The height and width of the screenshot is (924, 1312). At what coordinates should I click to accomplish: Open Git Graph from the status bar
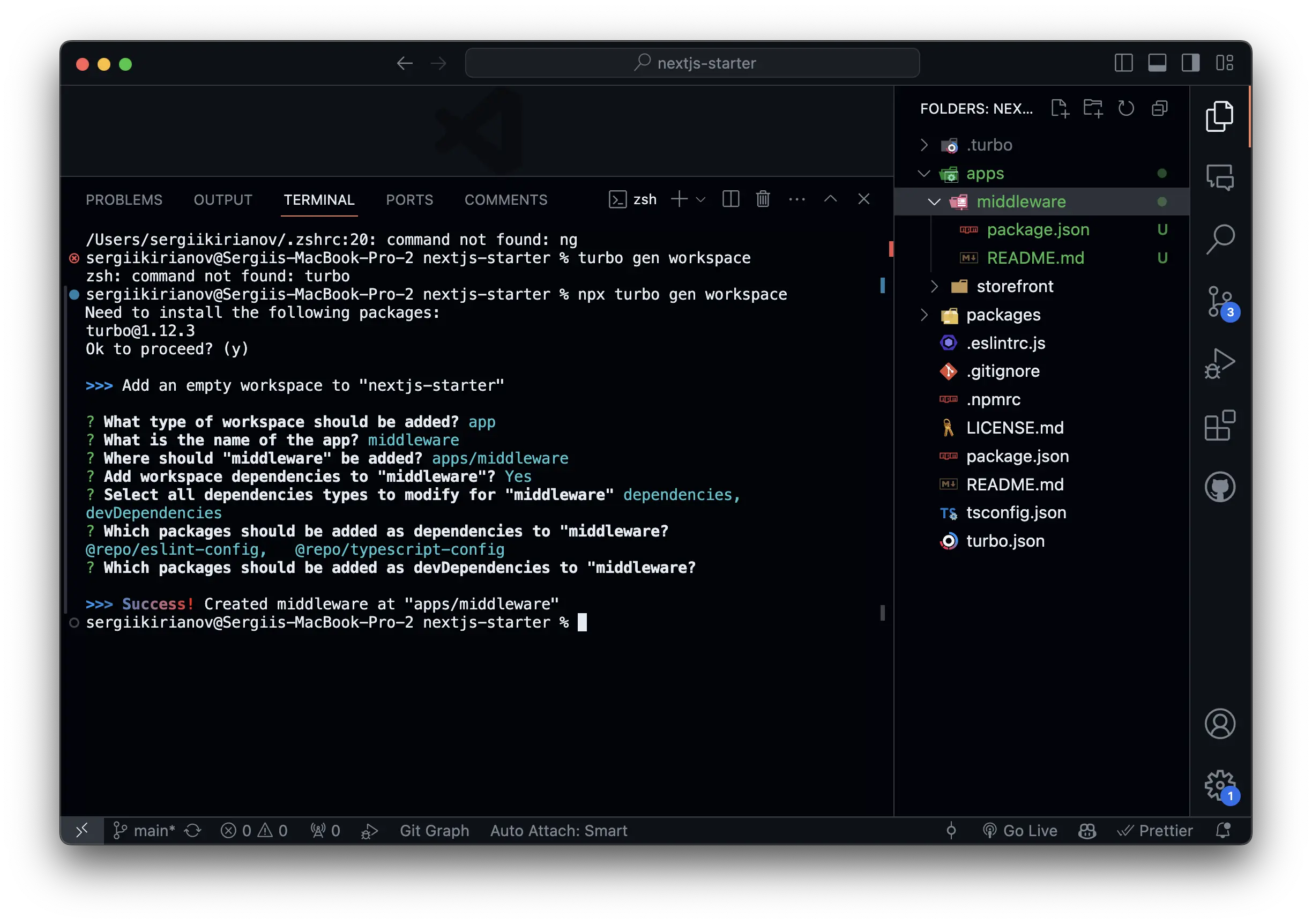(434, 830)
